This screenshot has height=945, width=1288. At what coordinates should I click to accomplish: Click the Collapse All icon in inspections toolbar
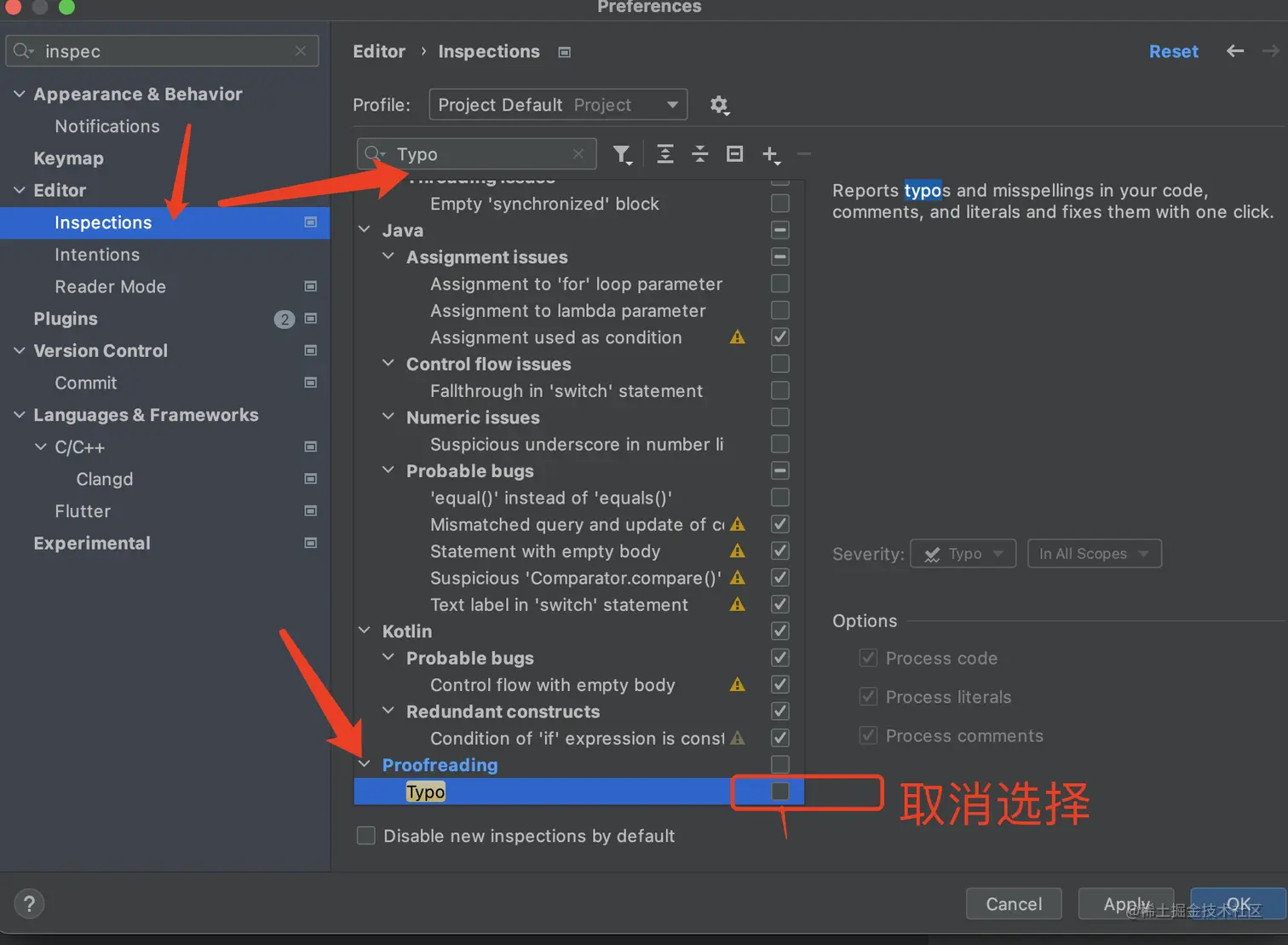tap(700, 154)
